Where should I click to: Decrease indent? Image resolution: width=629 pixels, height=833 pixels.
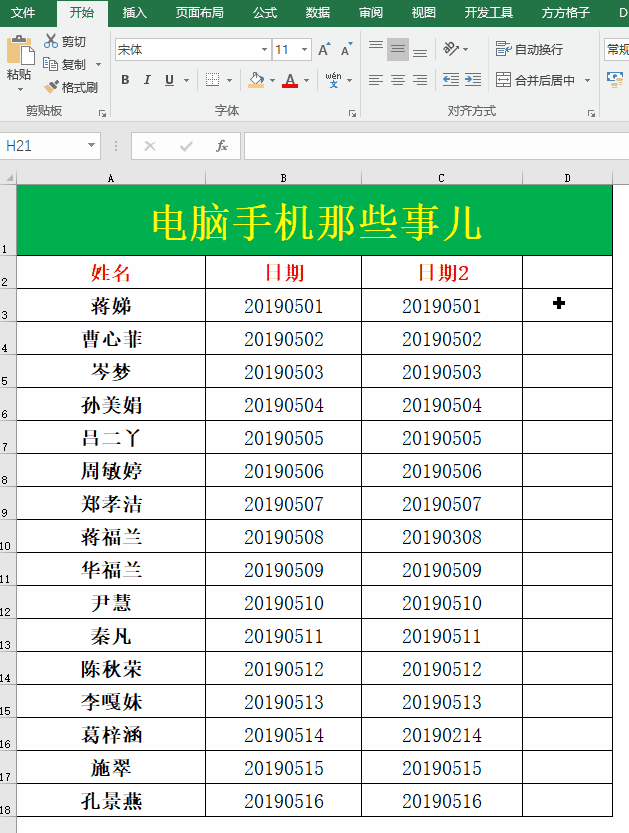451,80
